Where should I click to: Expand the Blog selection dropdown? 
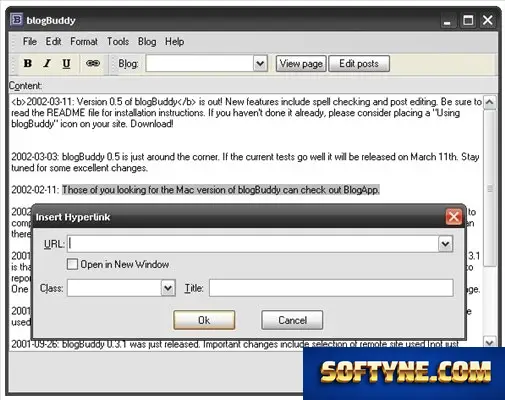click(x=260, y=63)
